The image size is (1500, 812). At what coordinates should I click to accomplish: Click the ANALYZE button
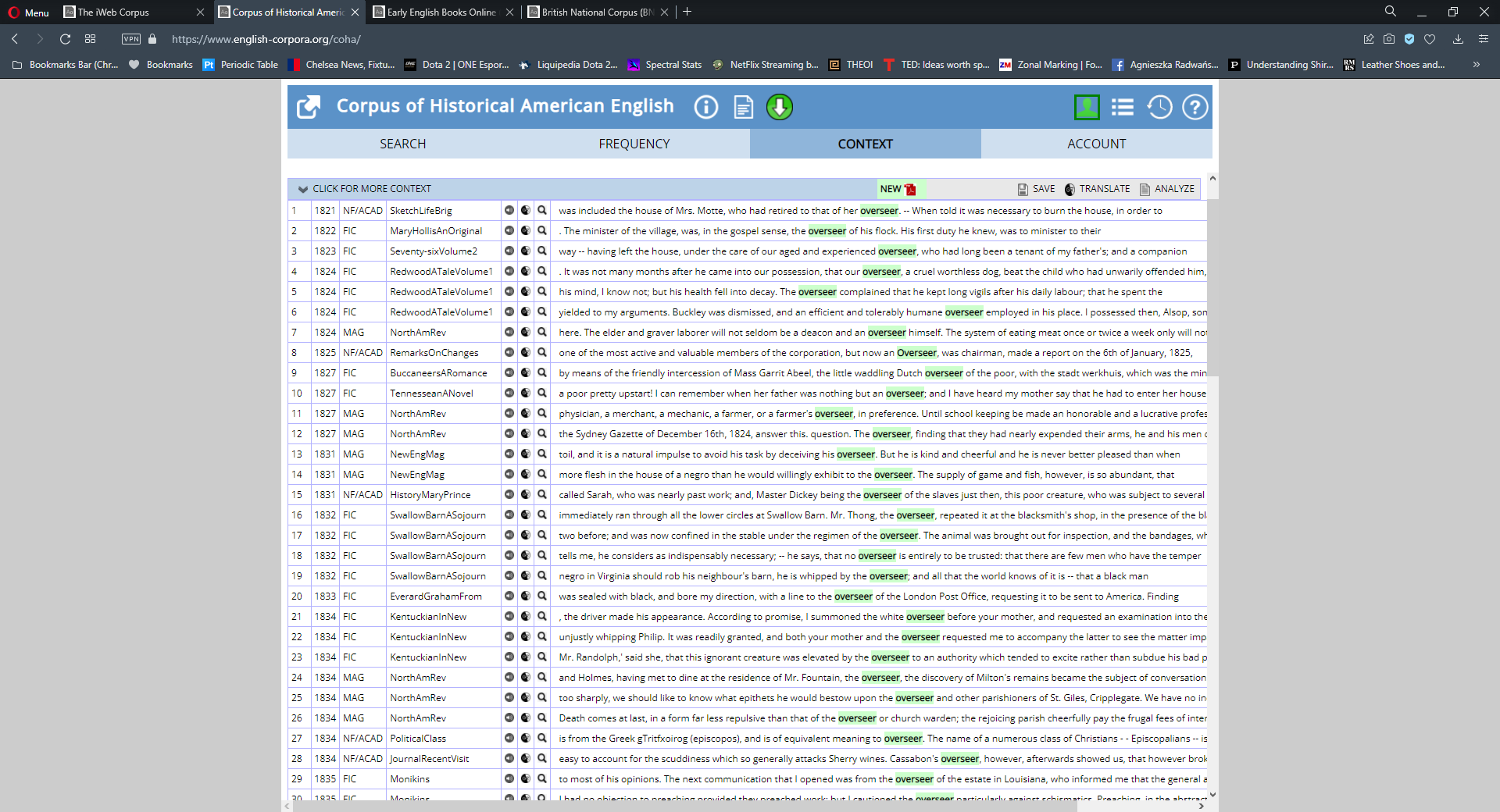(1167, 189)
